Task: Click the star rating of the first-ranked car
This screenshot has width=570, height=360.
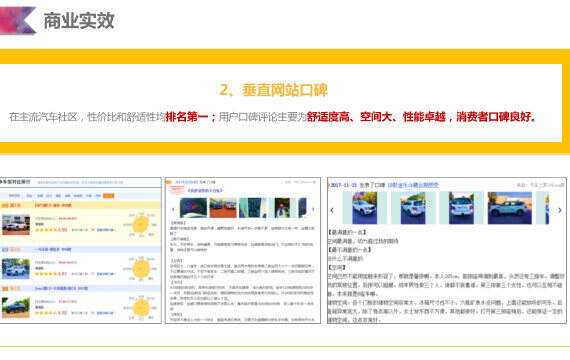Action: coord(51,230)
